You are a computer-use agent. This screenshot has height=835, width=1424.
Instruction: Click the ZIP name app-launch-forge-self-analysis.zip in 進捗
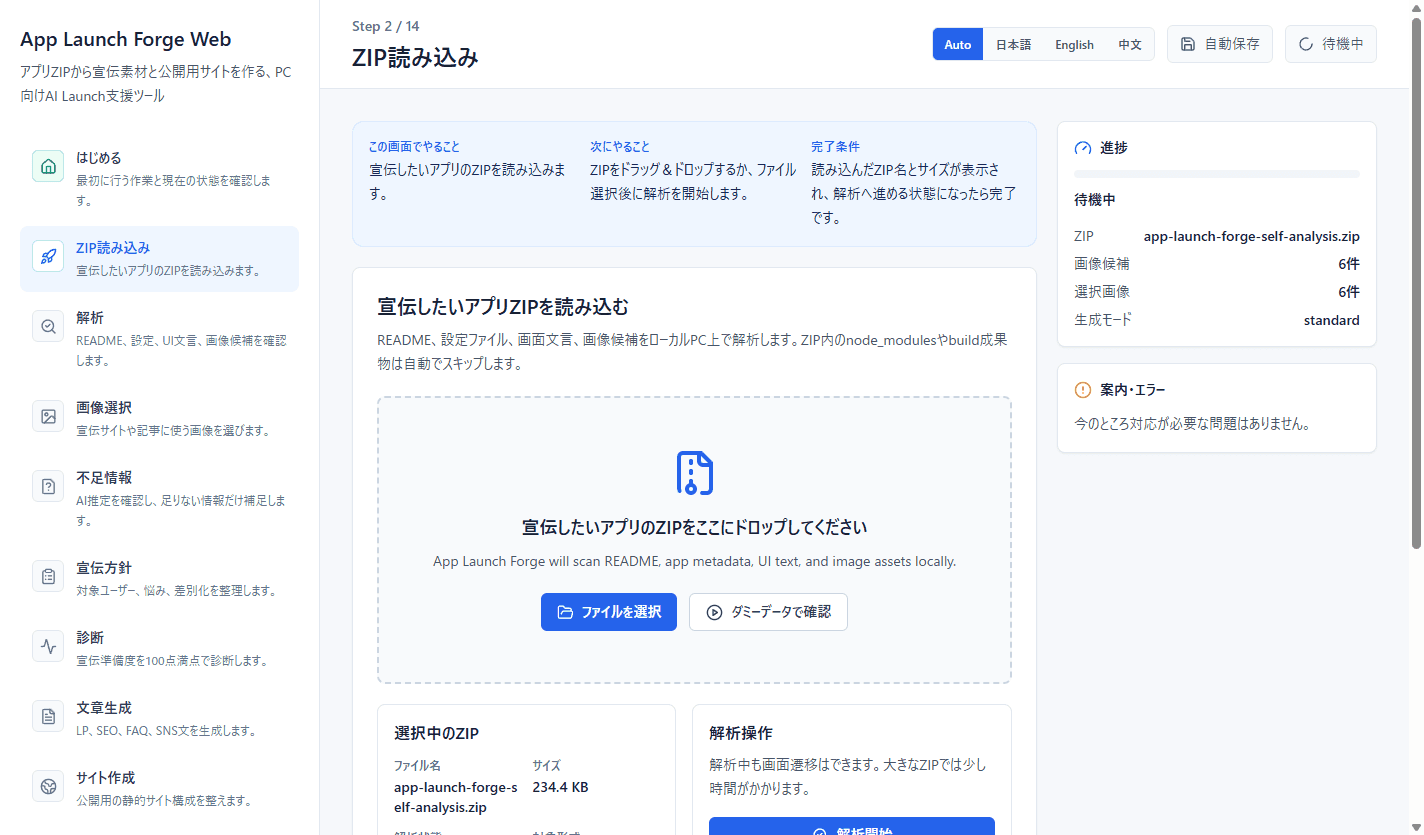click(1252, 237)
